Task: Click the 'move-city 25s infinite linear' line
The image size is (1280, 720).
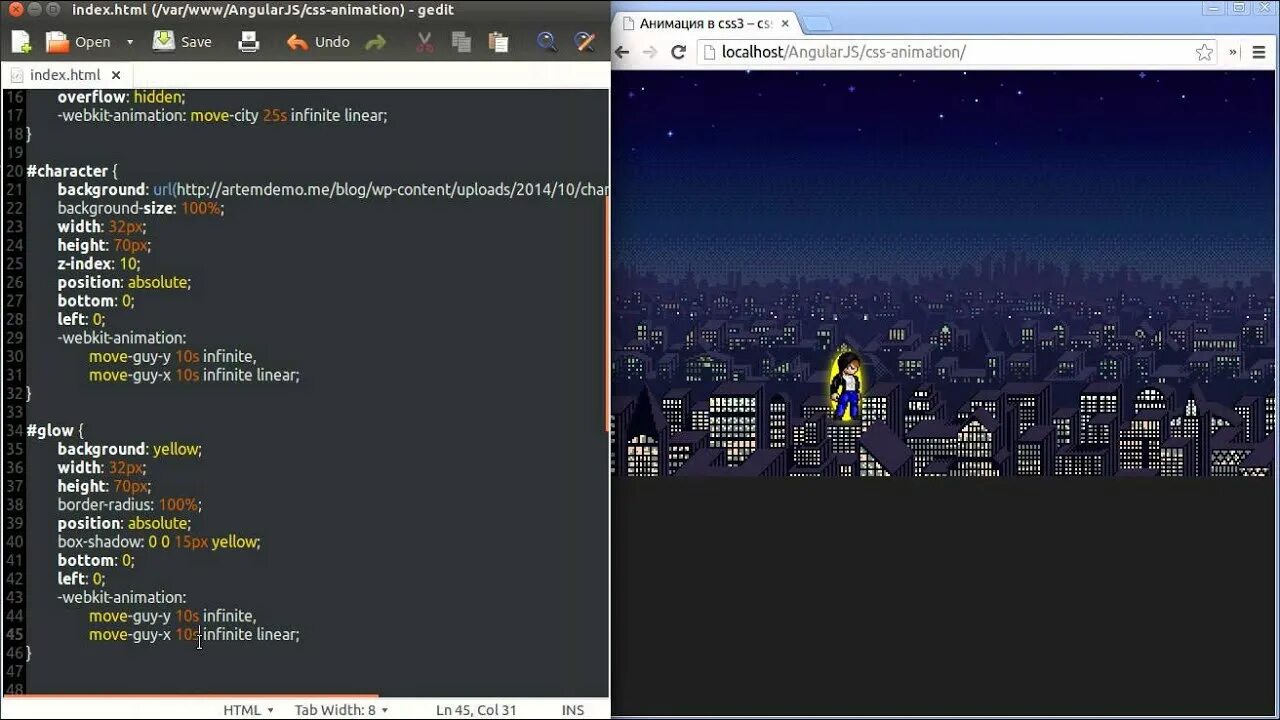Action: 222,115
